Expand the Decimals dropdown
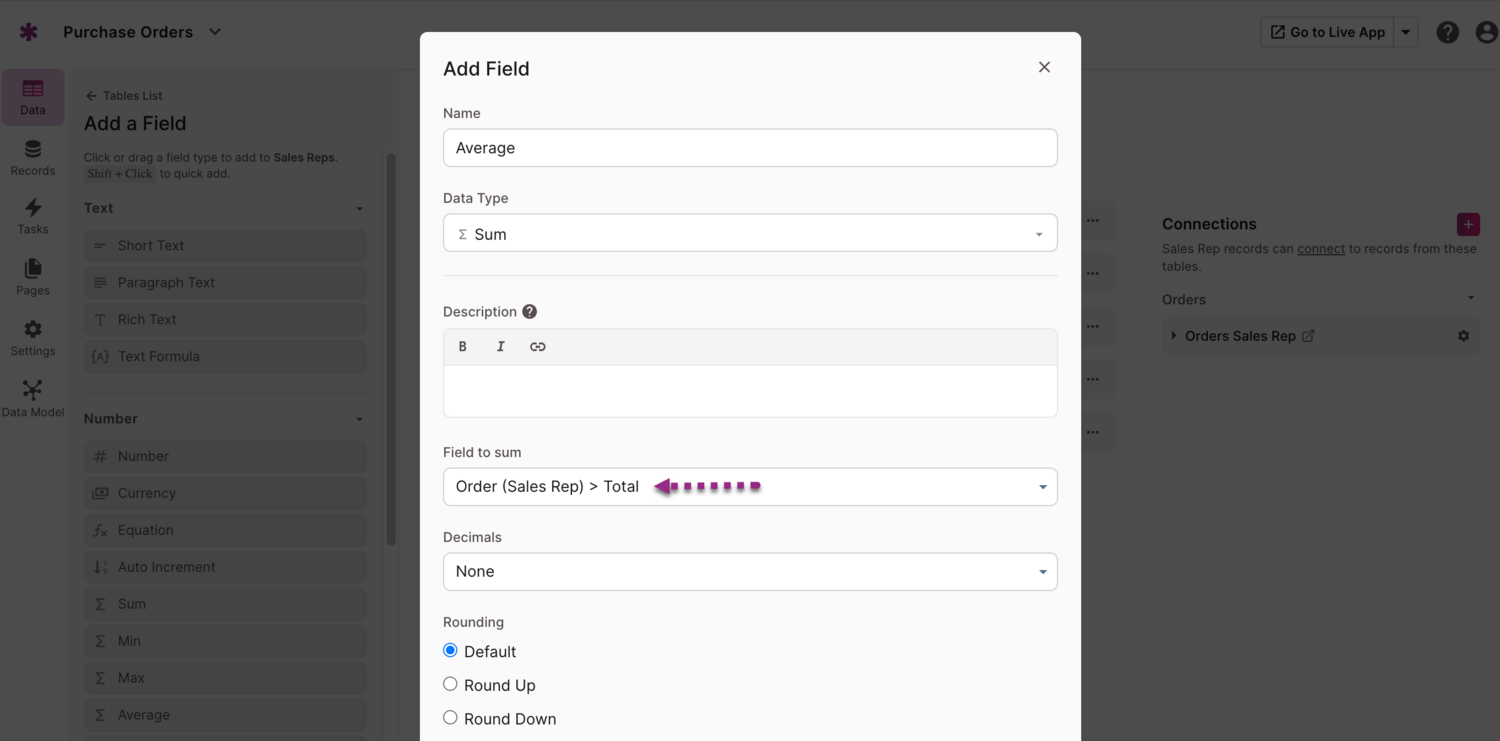 click(x=750, y=572)
